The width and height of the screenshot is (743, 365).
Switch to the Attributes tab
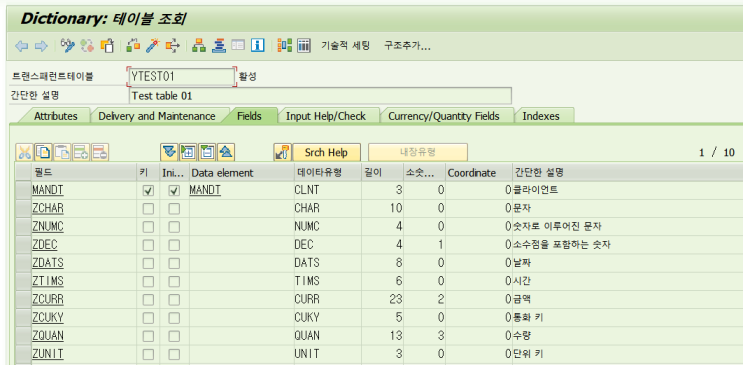[x=55, y=116]
